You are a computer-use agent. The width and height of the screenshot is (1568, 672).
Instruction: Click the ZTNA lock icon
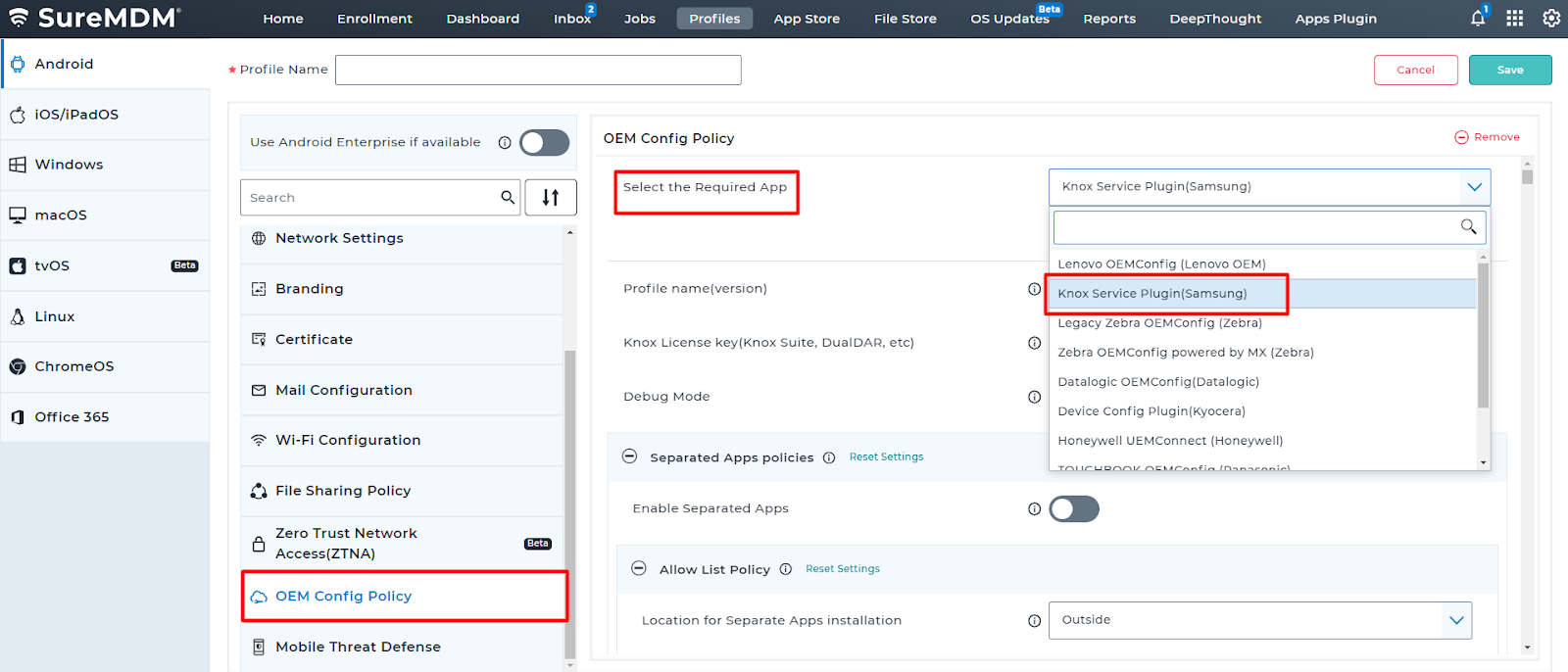click(259, 544)
